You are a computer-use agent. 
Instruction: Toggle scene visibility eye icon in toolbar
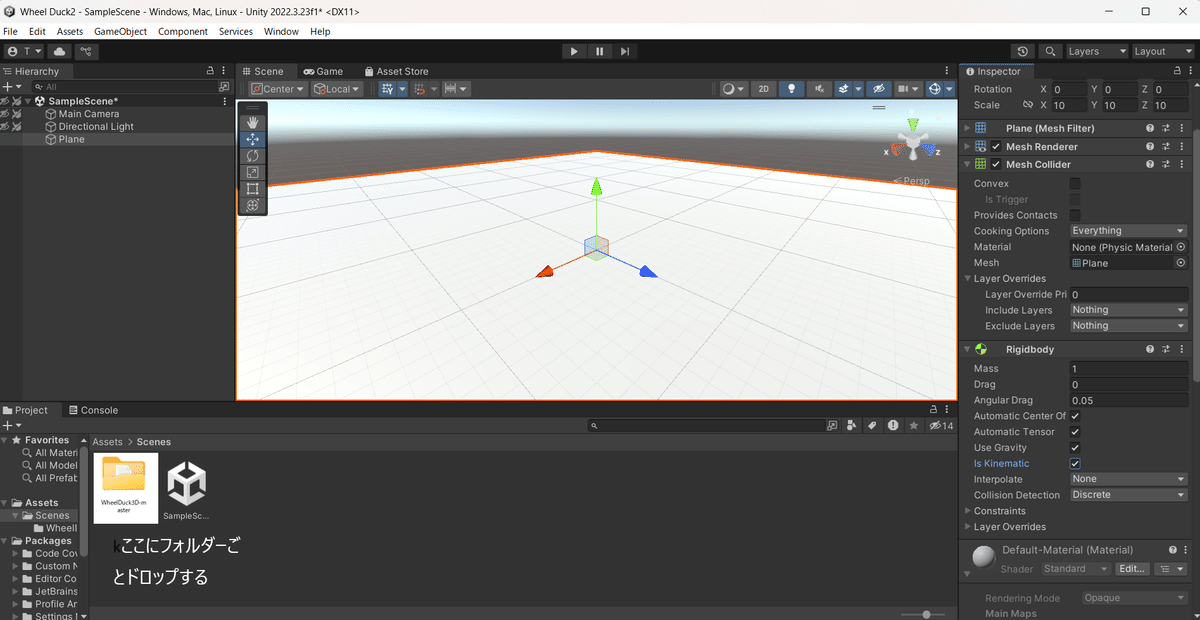point(878,89)
